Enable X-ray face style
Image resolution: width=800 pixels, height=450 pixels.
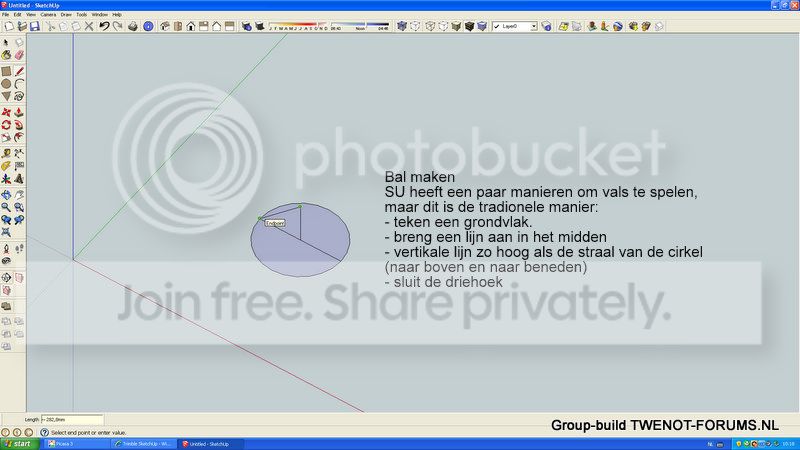pyautogui.click(x=402, y=26)
